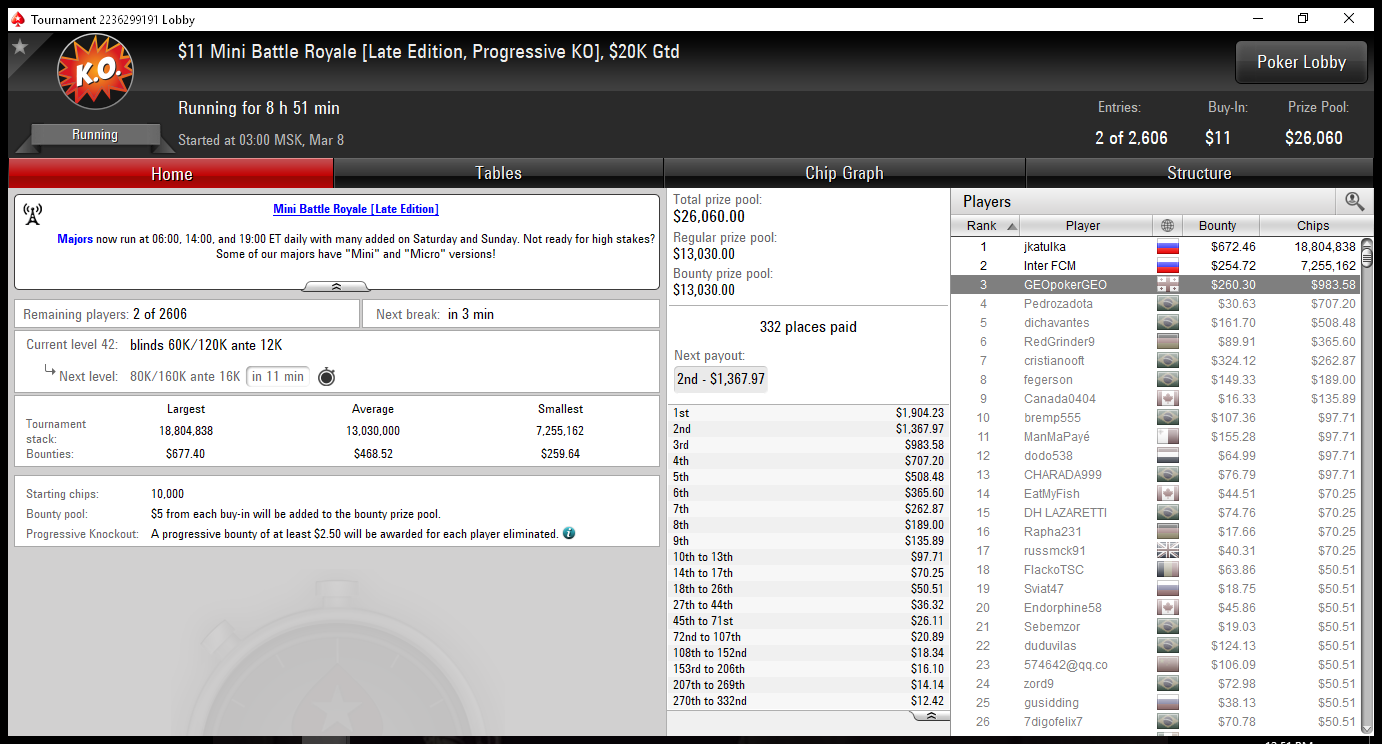
Task: Open Mini Battle Royale Late Edition link
Action: coord(356,209)
